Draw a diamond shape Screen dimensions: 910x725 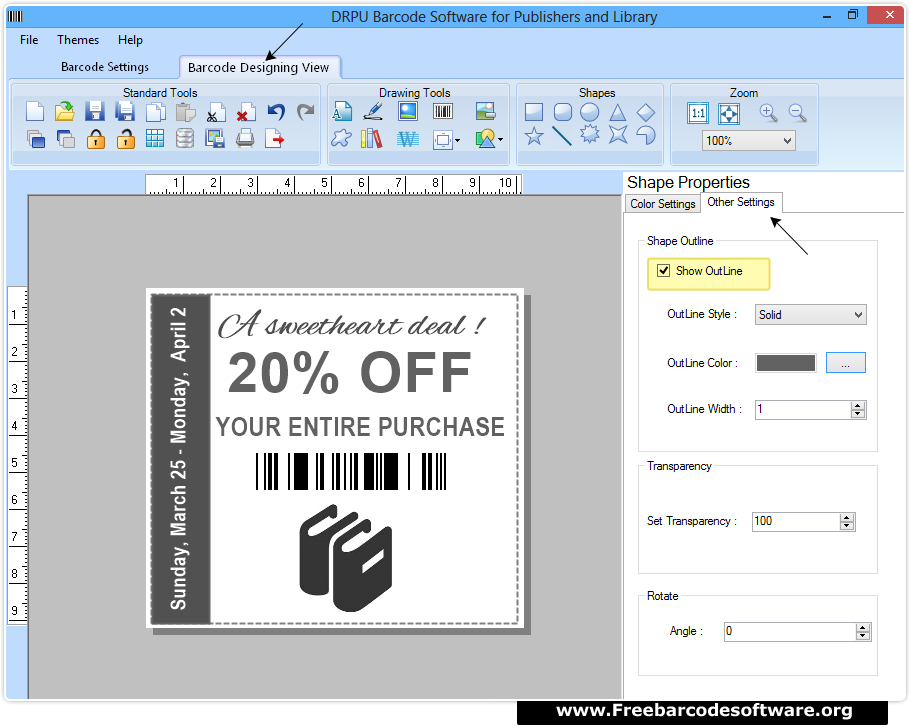click(645, 111)
